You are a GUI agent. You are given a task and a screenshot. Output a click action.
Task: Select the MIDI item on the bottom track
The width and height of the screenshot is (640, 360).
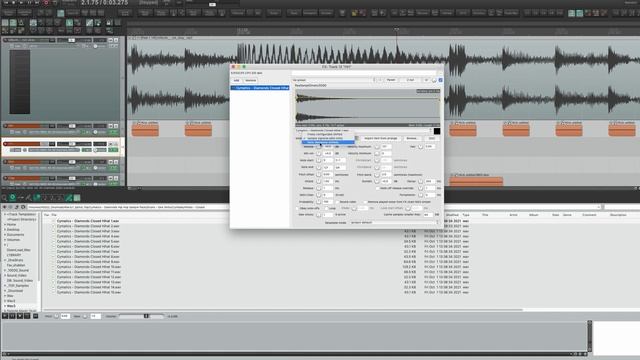476,181
